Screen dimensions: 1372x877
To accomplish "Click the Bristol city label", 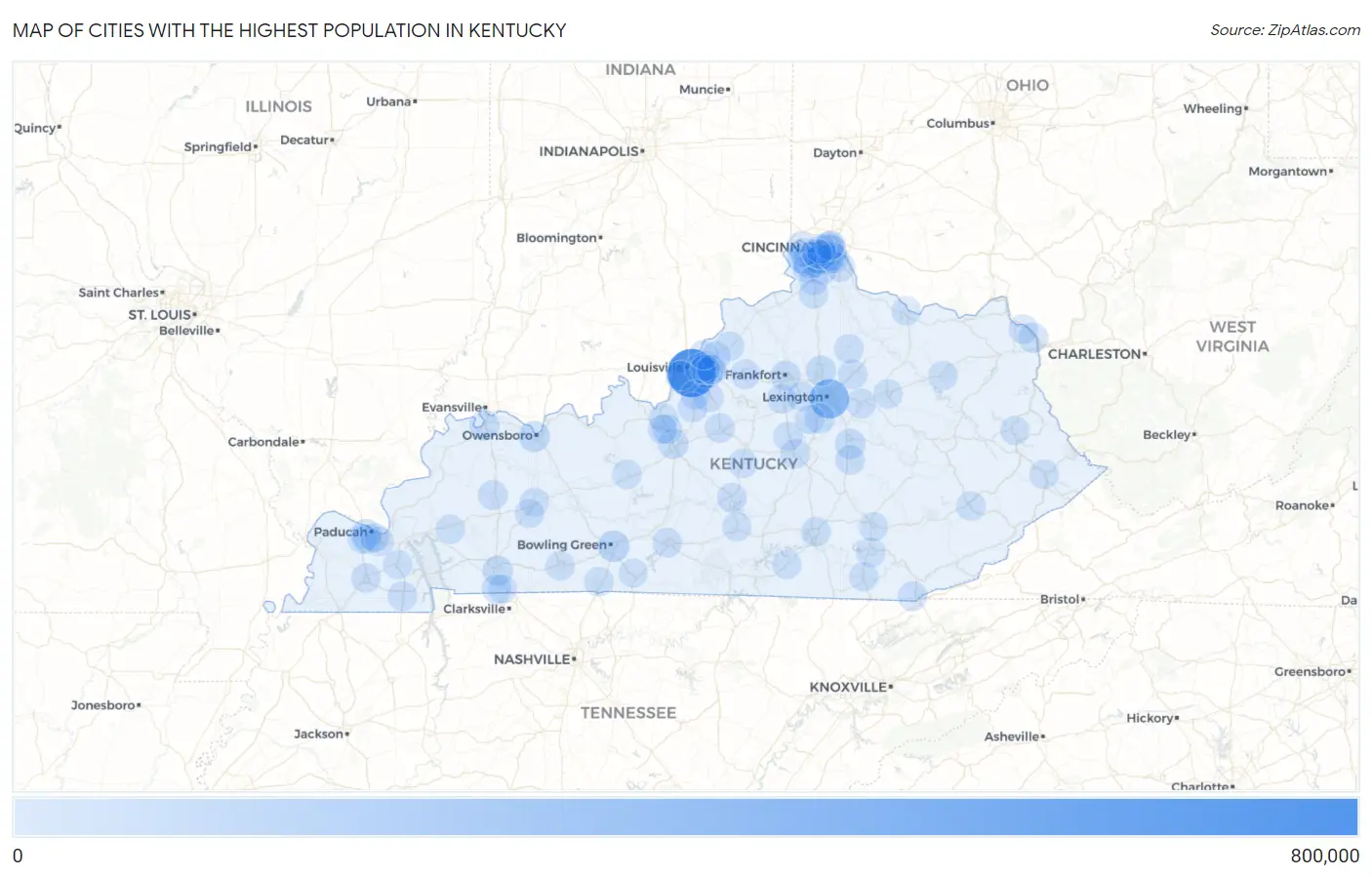I will tap(1060, 599).
